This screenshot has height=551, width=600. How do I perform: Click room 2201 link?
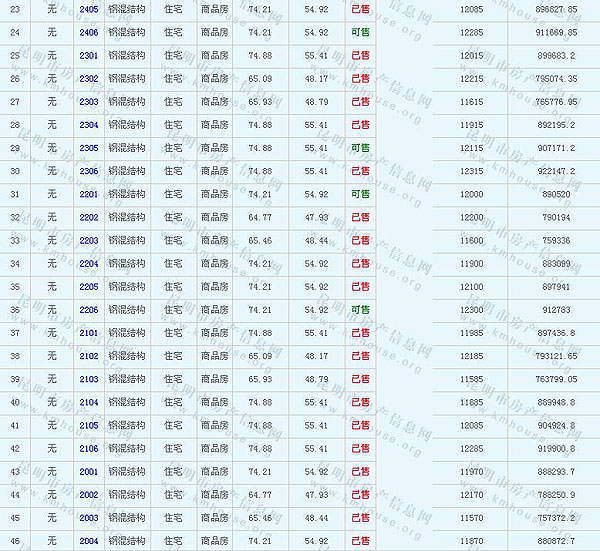(89, 194)
